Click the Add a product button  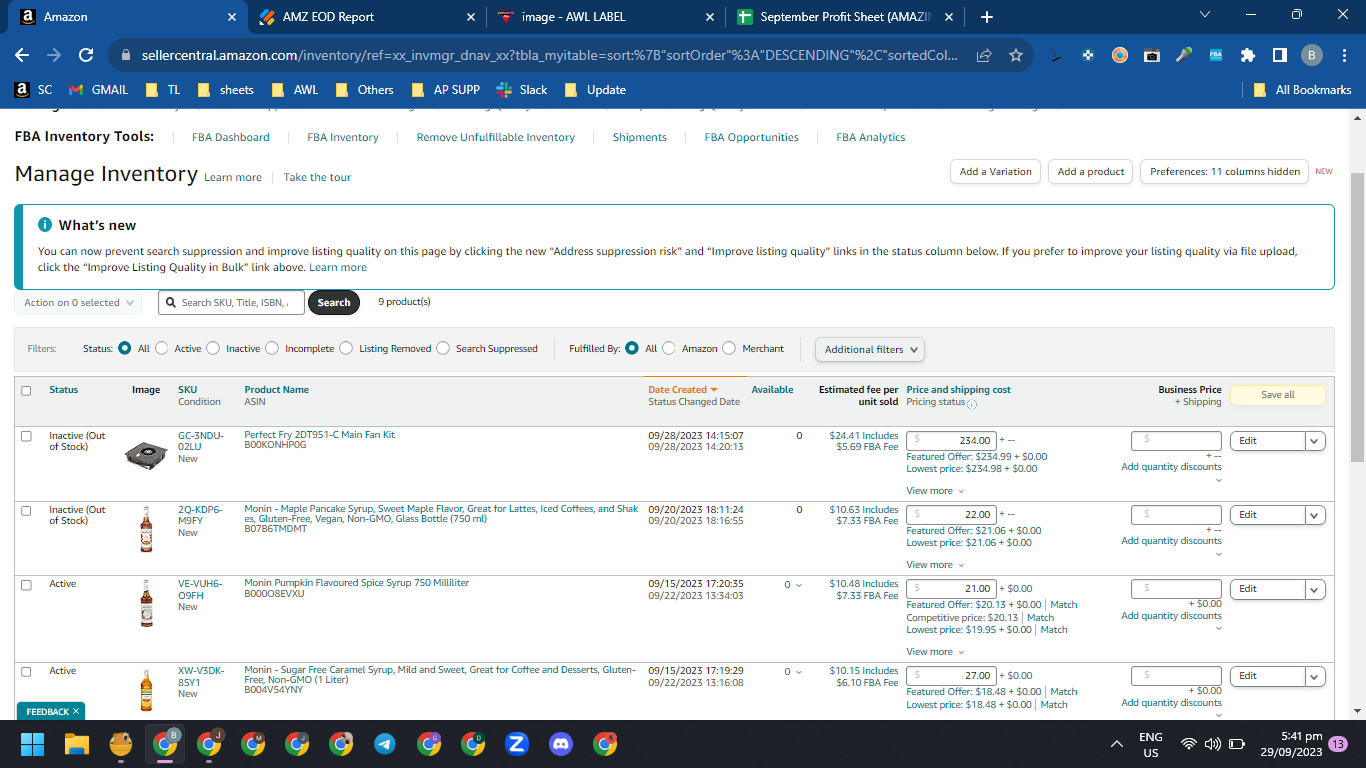point(1091,172)
